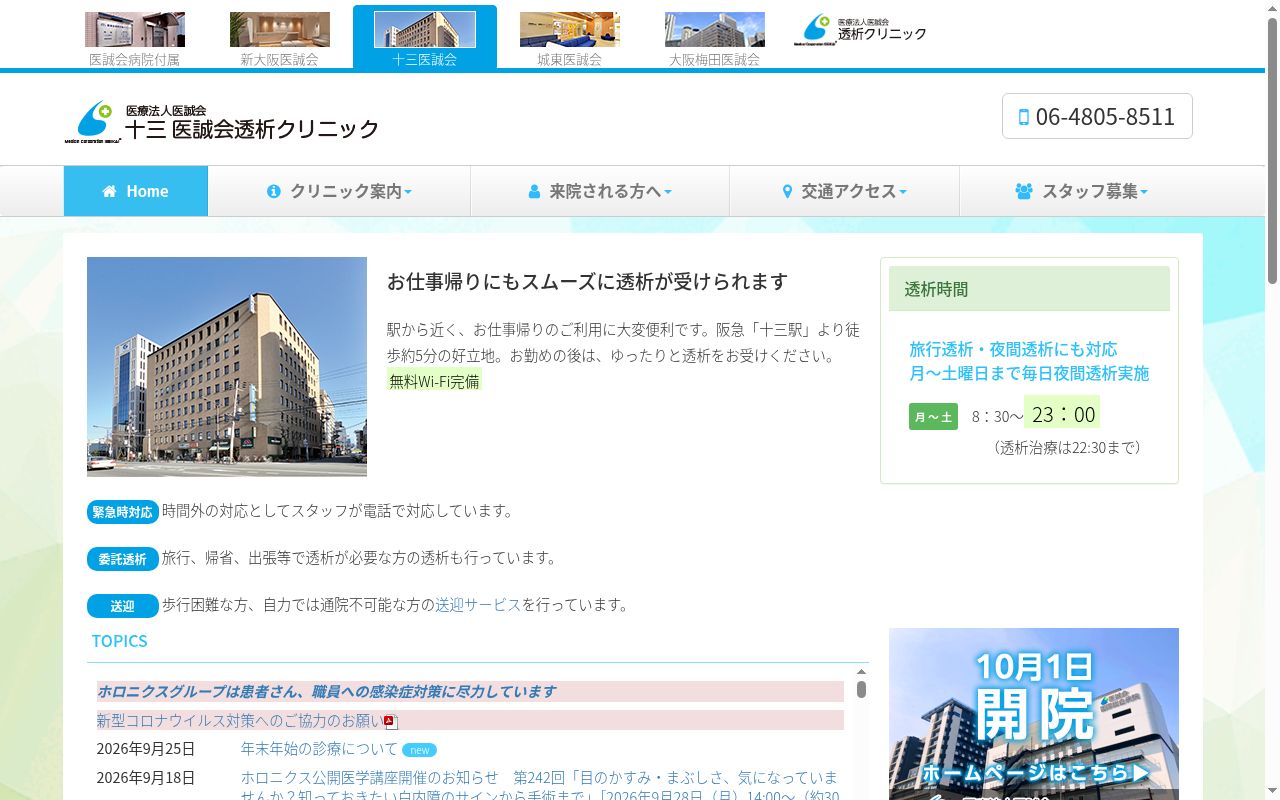Click the TOPICS section heading

pos(120,641)
